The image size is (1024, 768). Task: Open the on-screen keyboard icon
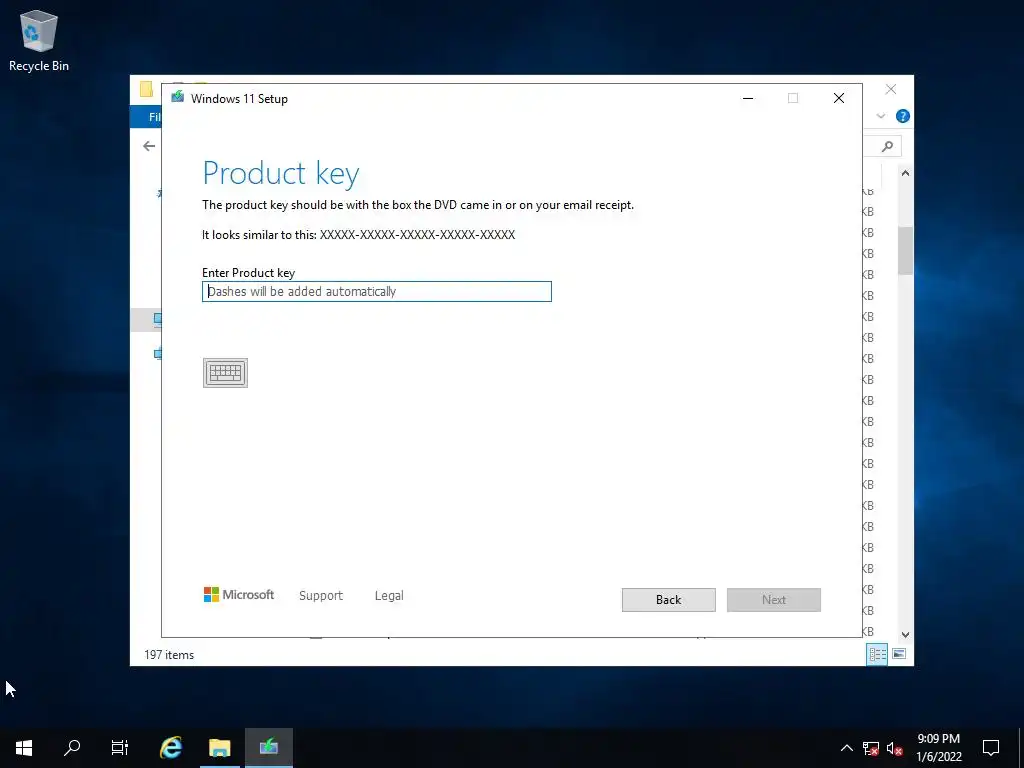(225, 372)
